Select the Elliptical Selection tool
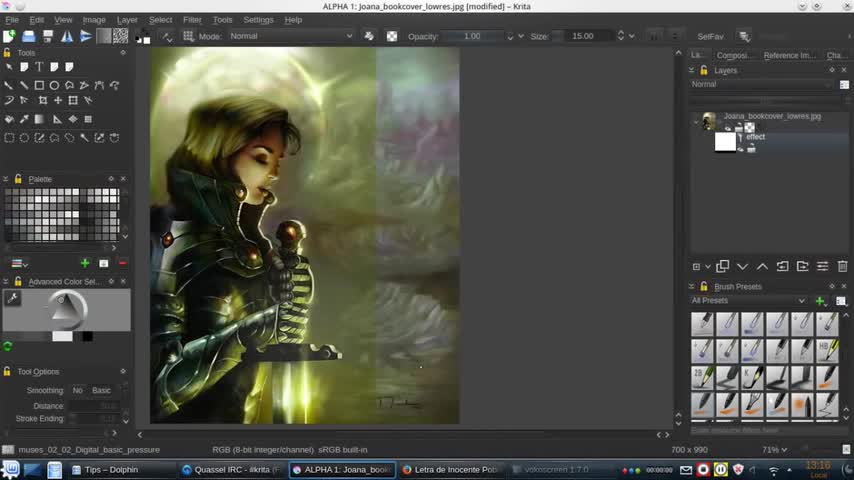Image resolution: width=854 pixels, height=480 pixels. tap(24, 138)
